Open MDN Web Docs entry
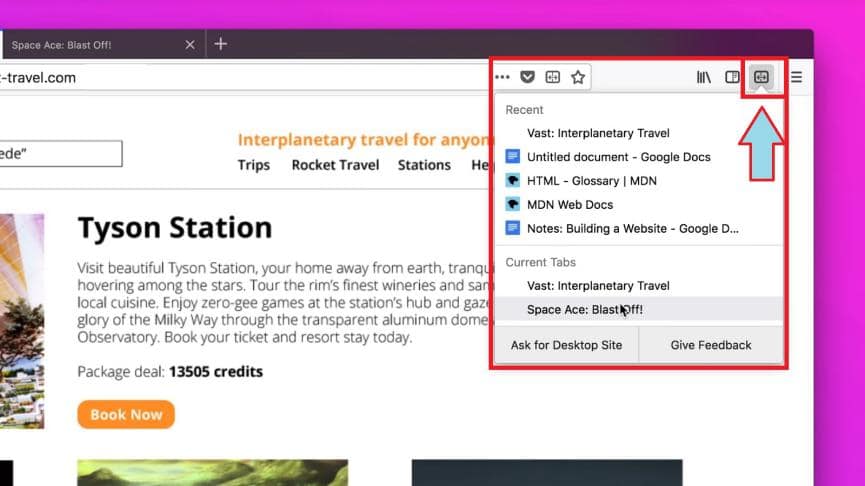This screenshot has width=865, height=486. [x=639, y=204]
